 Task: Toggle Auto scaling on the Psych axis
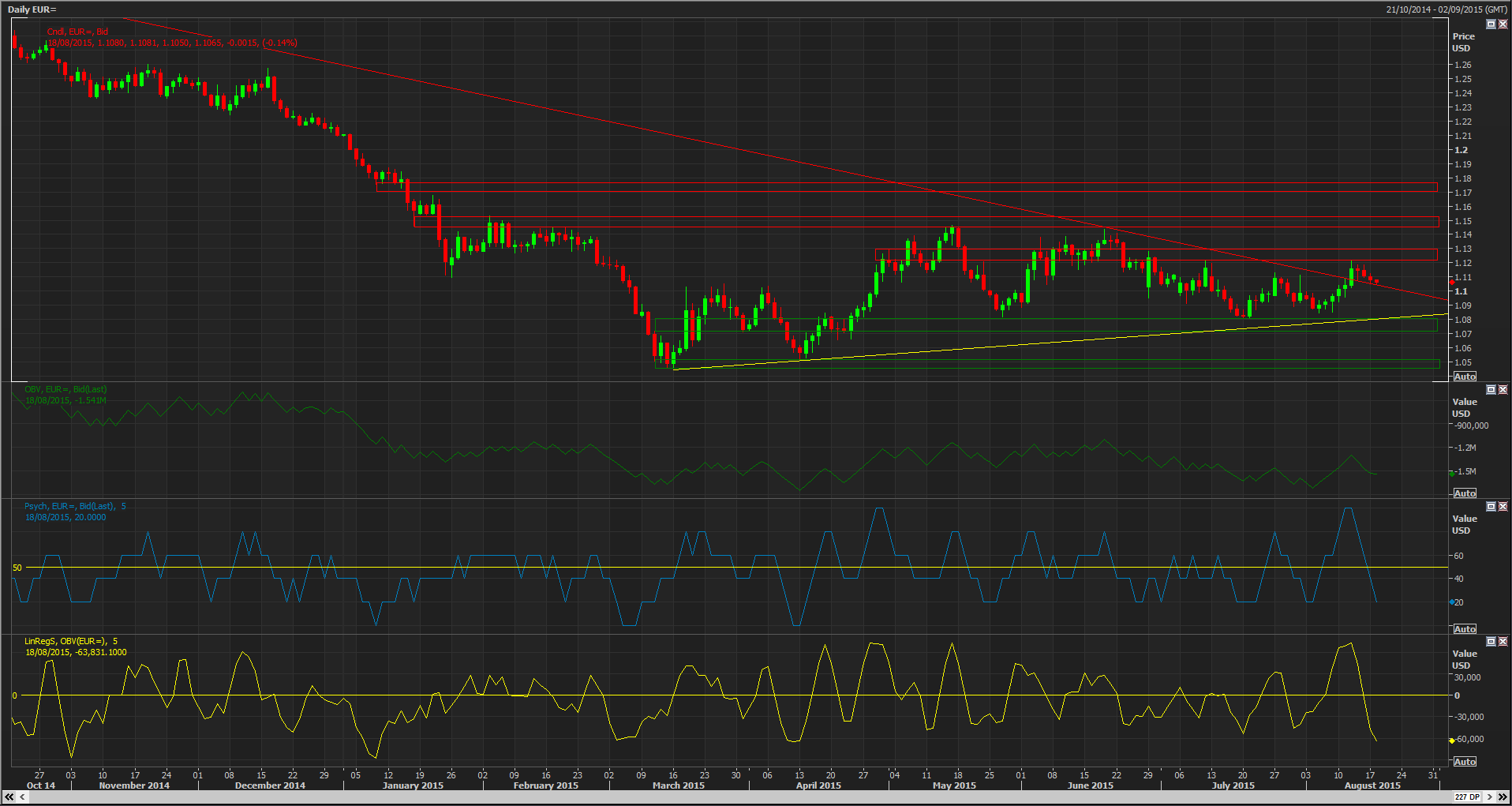tap(1465, 629)
